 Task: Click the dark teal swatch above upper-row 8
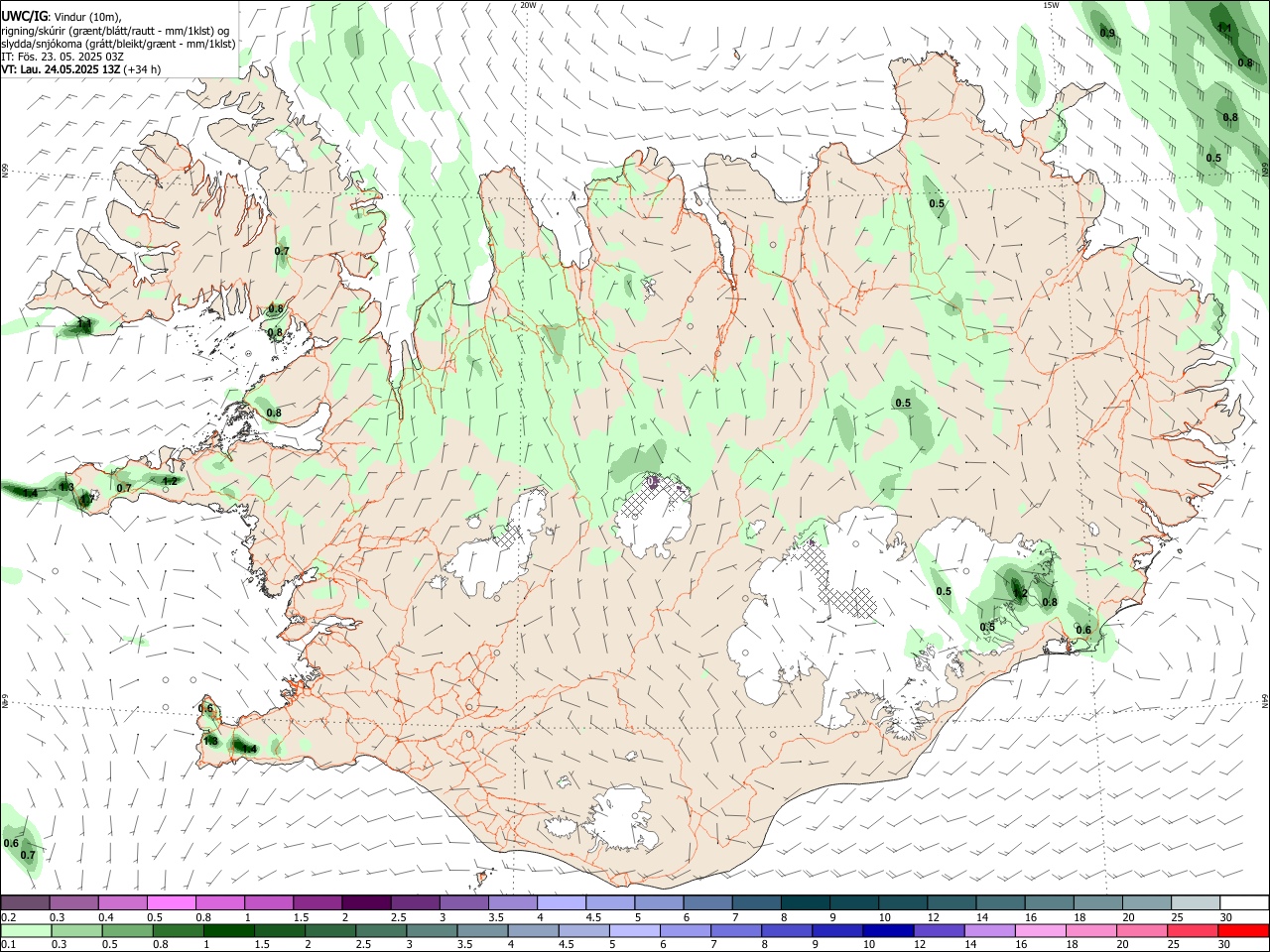pos(806,902)
